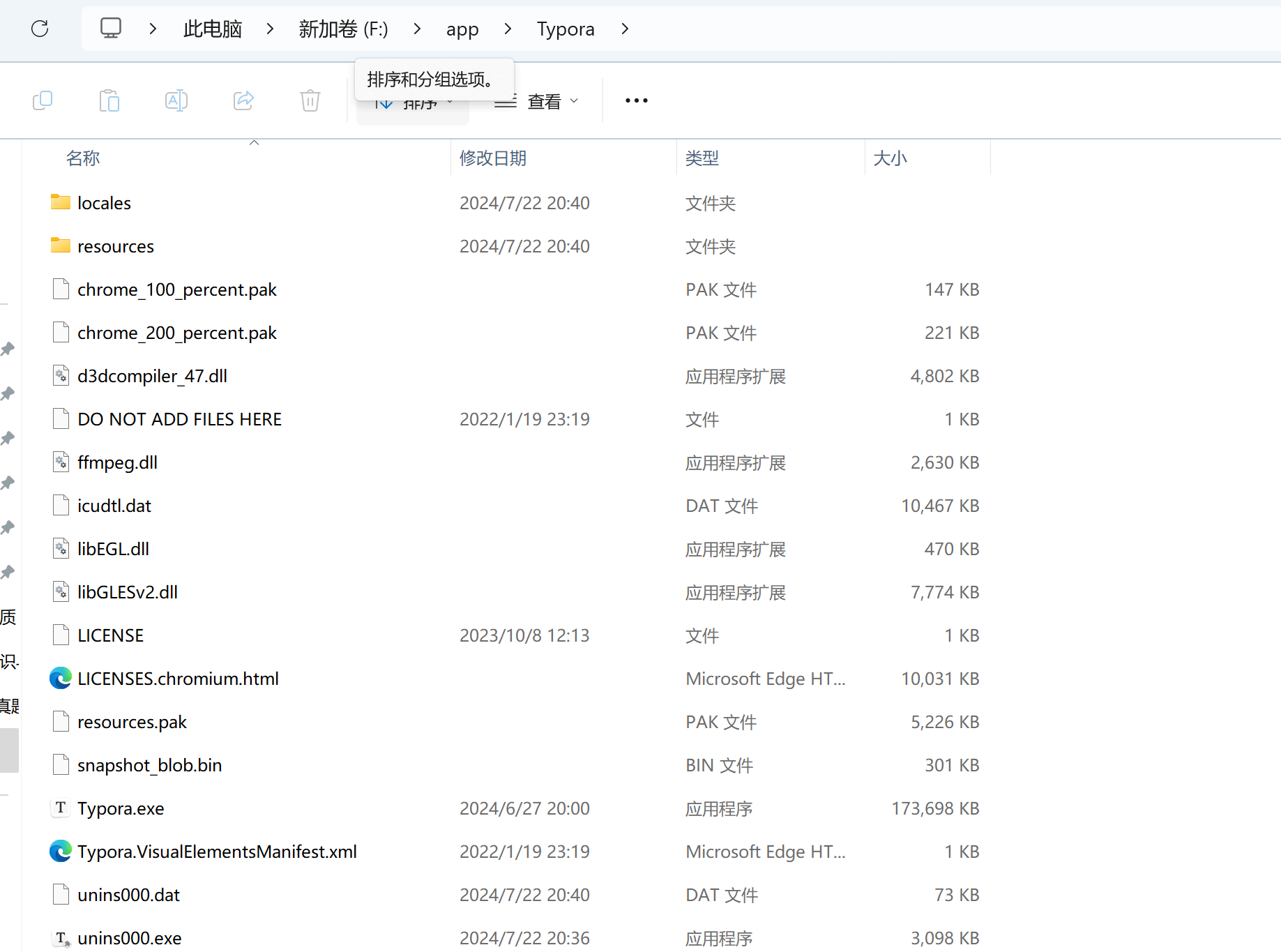Viewport: 1281px width, 952px height.
Task: Click the ffmpeg.dll file icon
Action: (x=61, y=462)
